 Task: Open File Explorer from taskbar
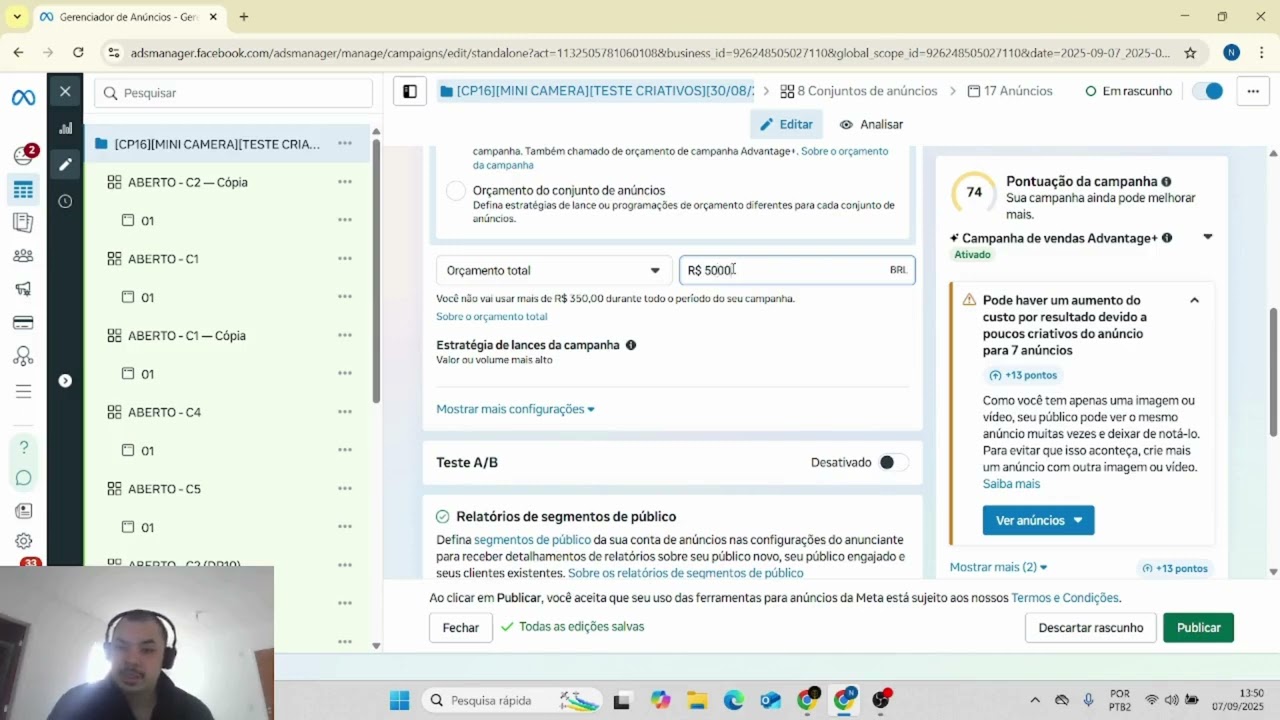[x=696, y=700]
